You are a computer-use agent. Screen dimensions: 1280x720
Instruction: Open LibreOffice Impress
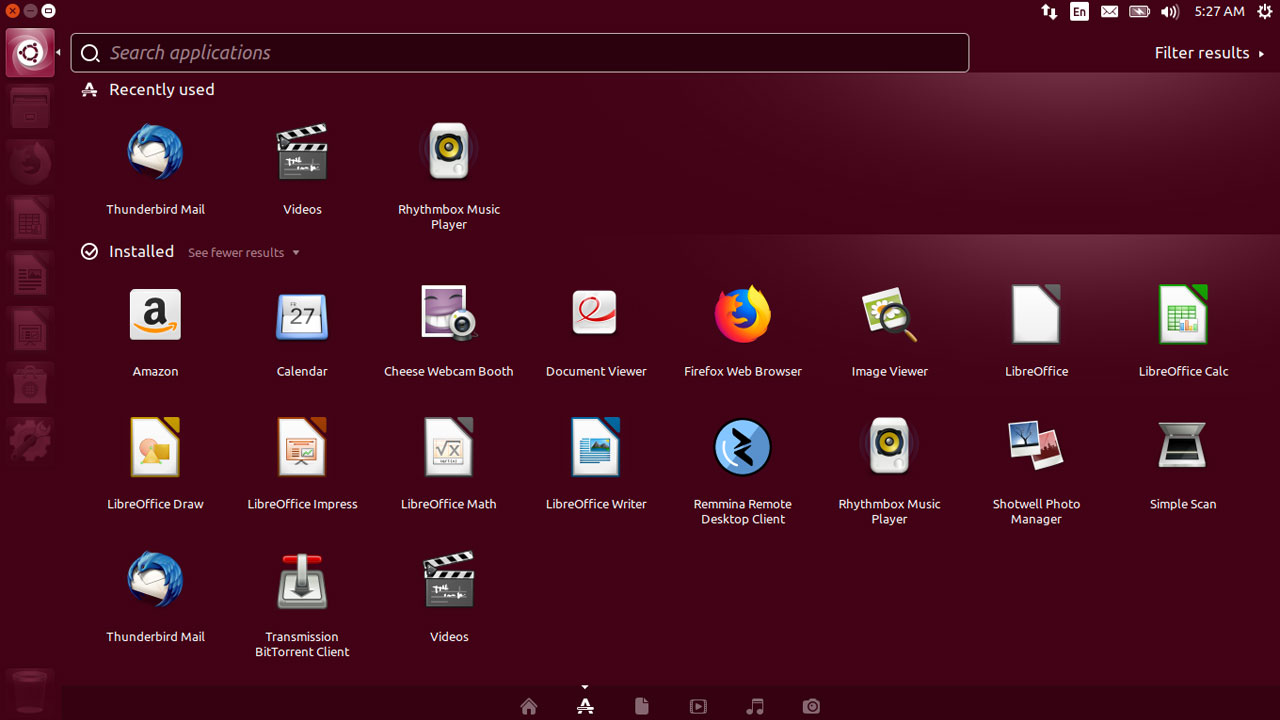302,447
